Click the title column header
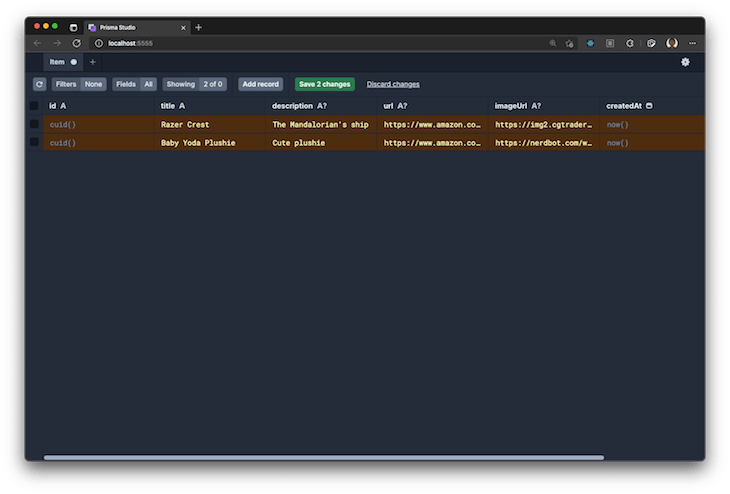The image size is (730, 494). pyautogui.click(x=210, y=106)
